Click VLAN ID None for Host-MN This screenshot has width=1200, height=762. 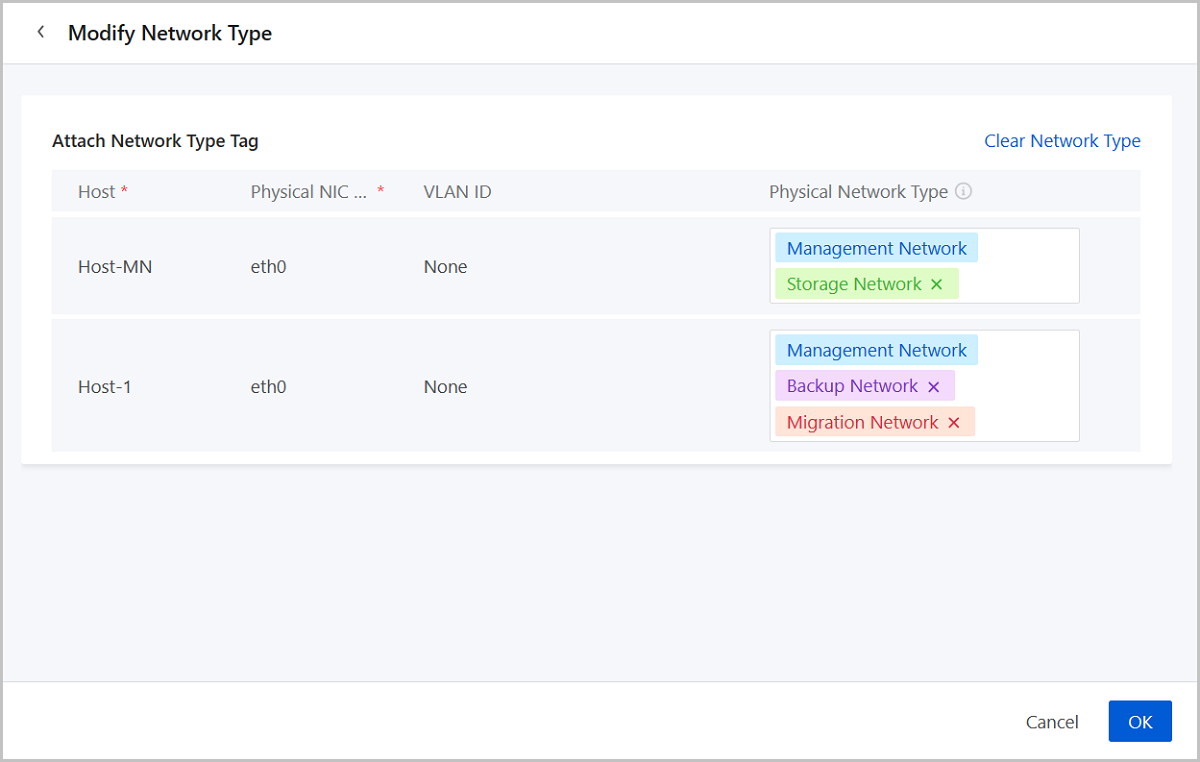pyautogui.click(x=445, y=267)
